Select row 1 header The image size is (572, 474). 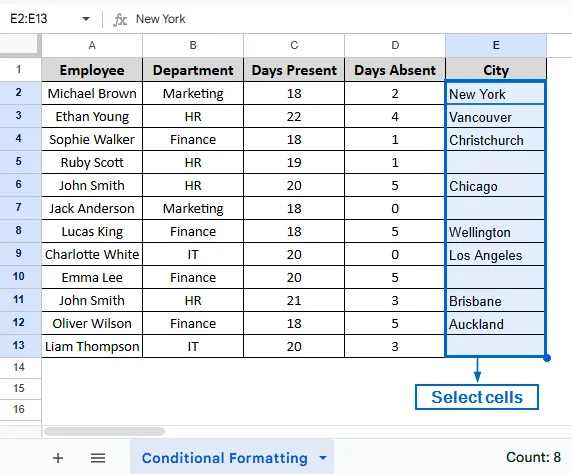tap(20, 69)
